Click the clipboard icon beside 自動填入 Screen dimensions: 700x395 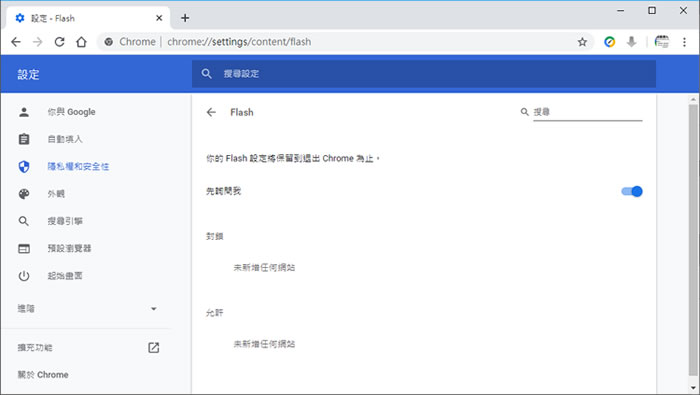[24, 139]
